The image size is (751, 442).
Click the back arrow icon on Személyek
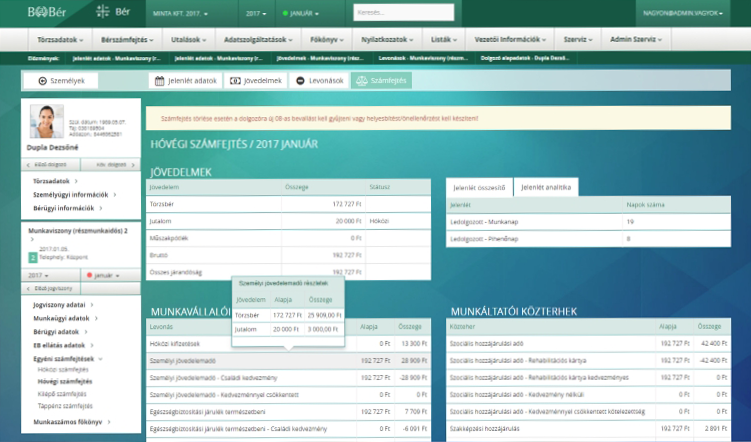(x=43, y=81)
